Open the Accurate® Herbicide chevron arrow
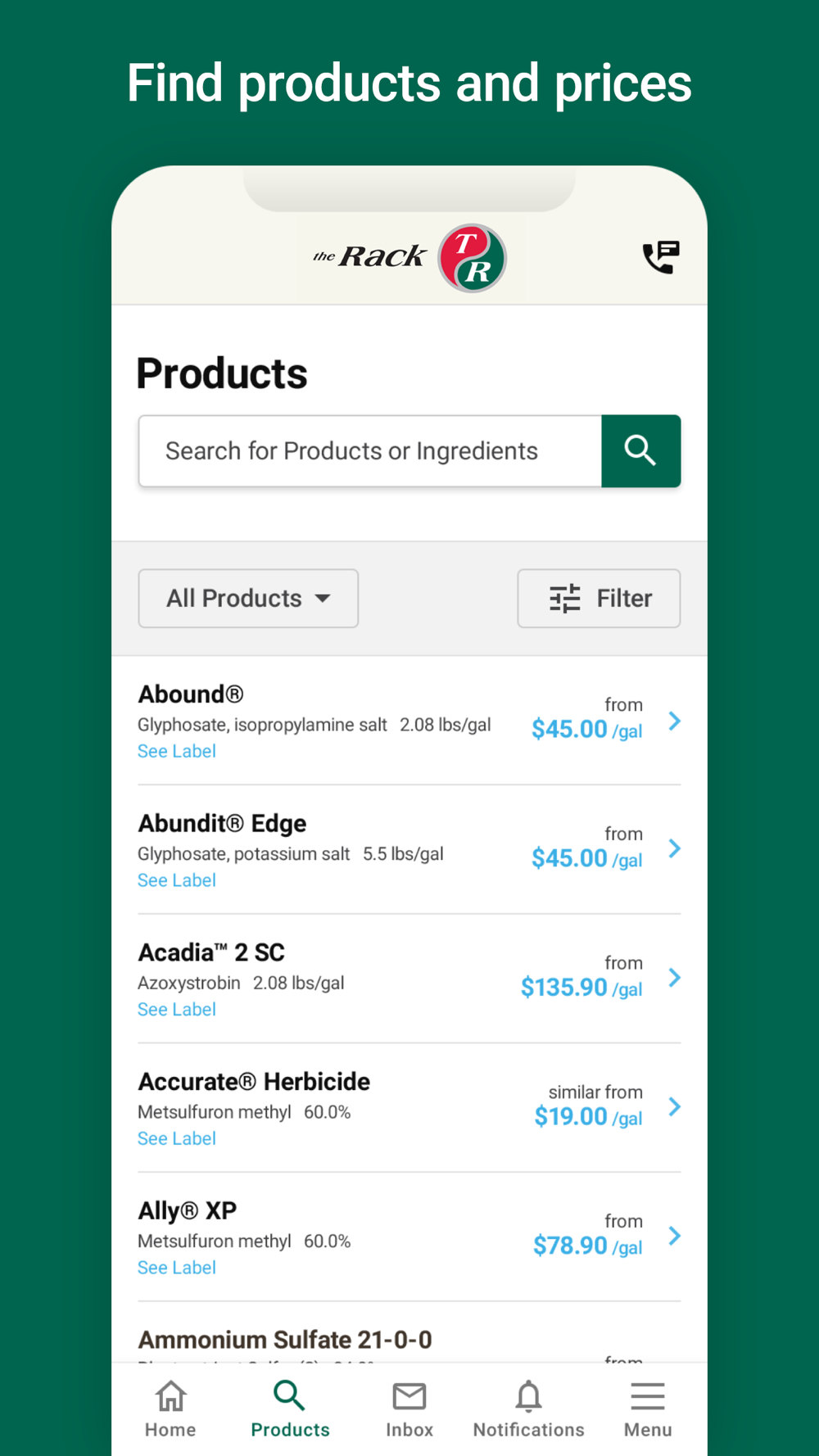 tap(674, 1107)
